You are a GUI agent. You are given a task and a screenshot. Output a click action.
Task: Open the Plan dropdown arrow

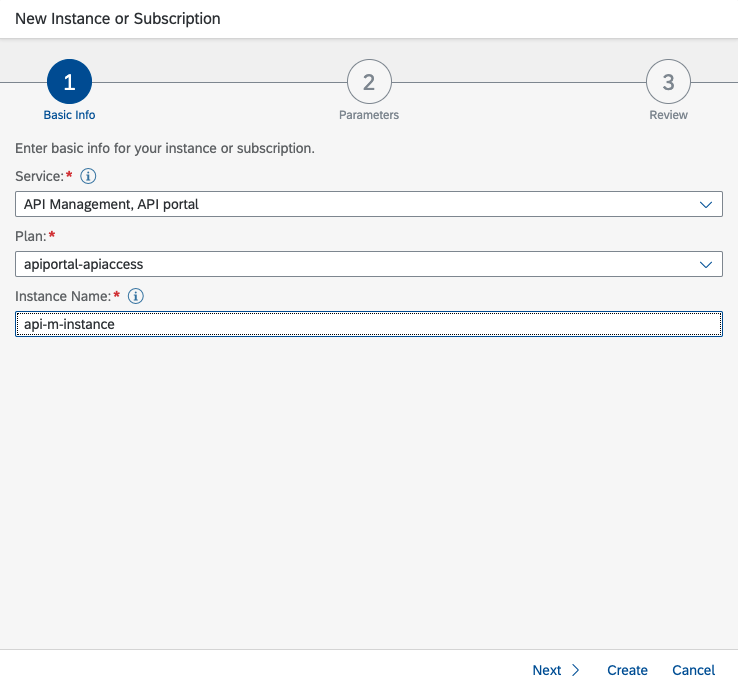(x=706, y=264)
